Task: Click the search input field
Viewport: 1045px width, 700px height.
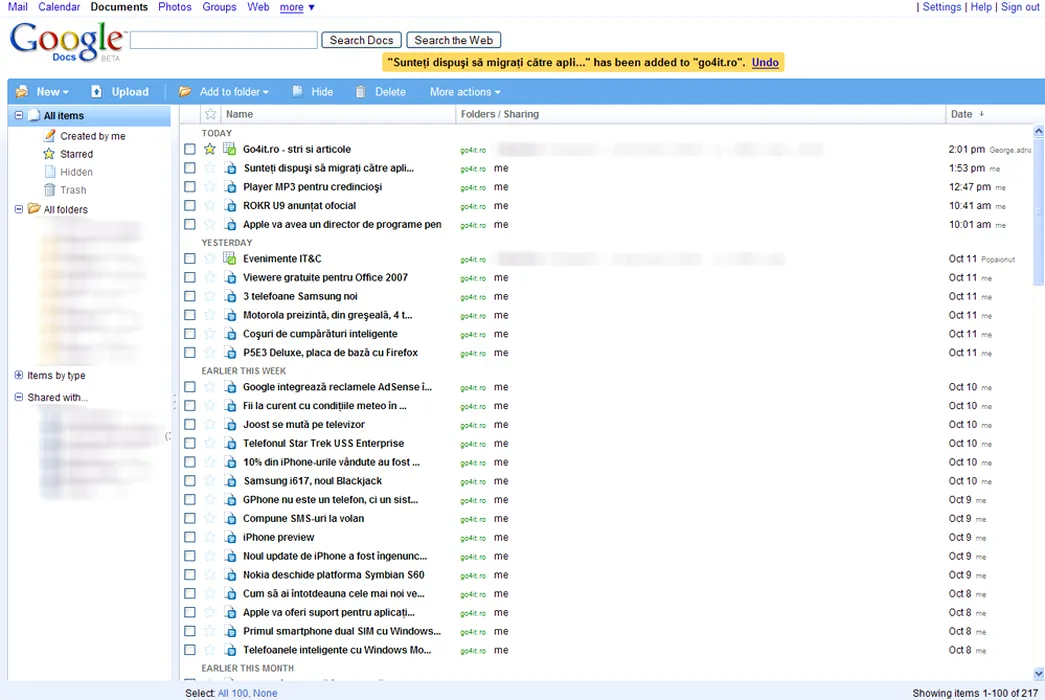Action: (223, 40)
